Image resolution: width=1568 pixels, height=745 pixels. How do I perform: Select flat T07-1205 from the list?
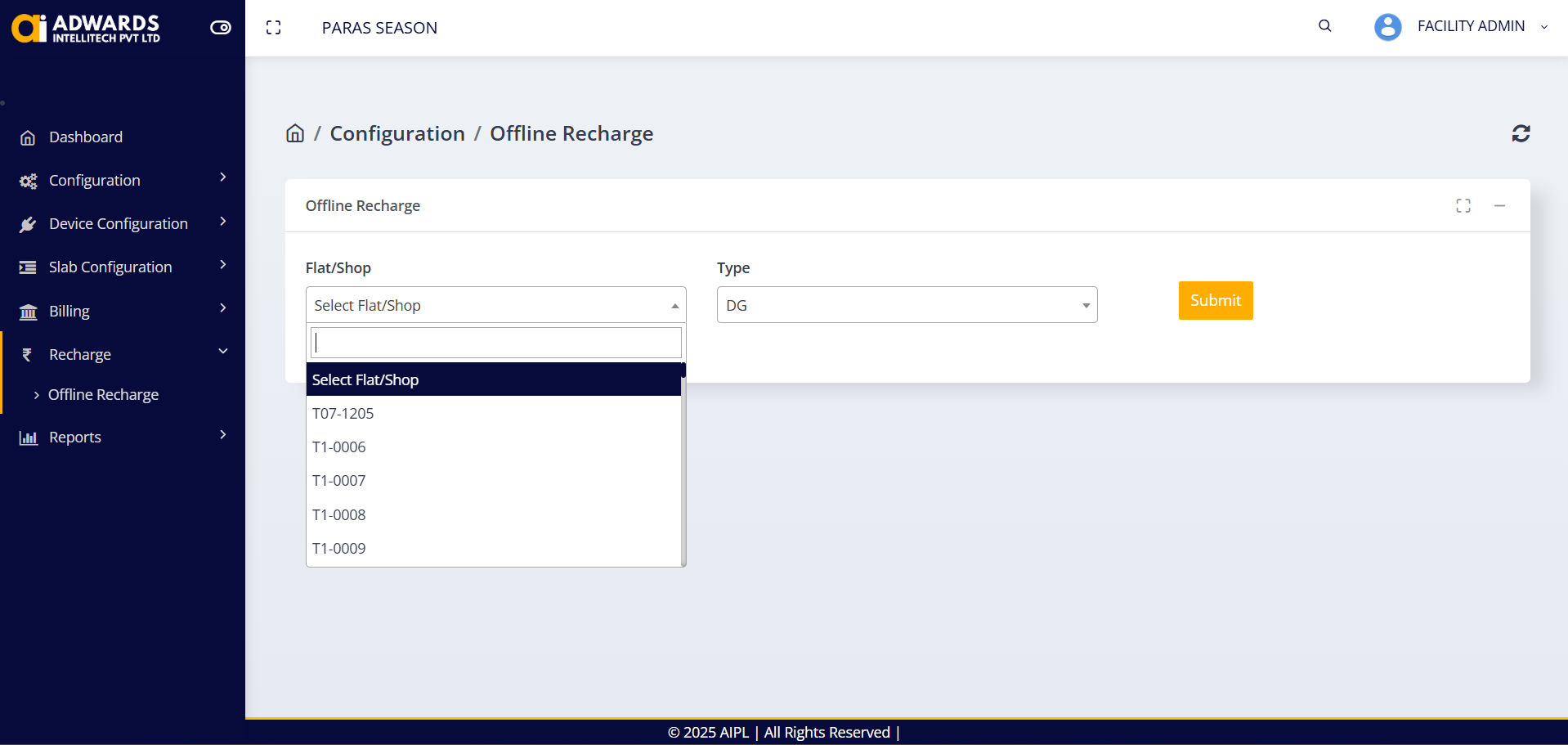pos(343,414)
